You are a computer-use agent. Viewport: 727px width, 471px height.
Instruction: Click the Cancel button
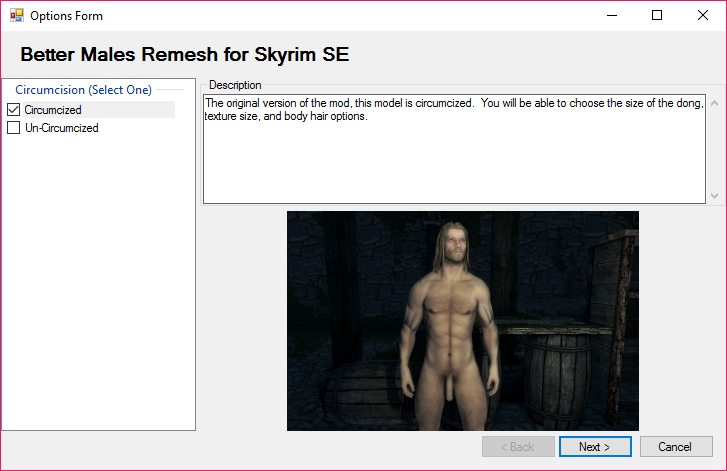click(x=676, y=446)
